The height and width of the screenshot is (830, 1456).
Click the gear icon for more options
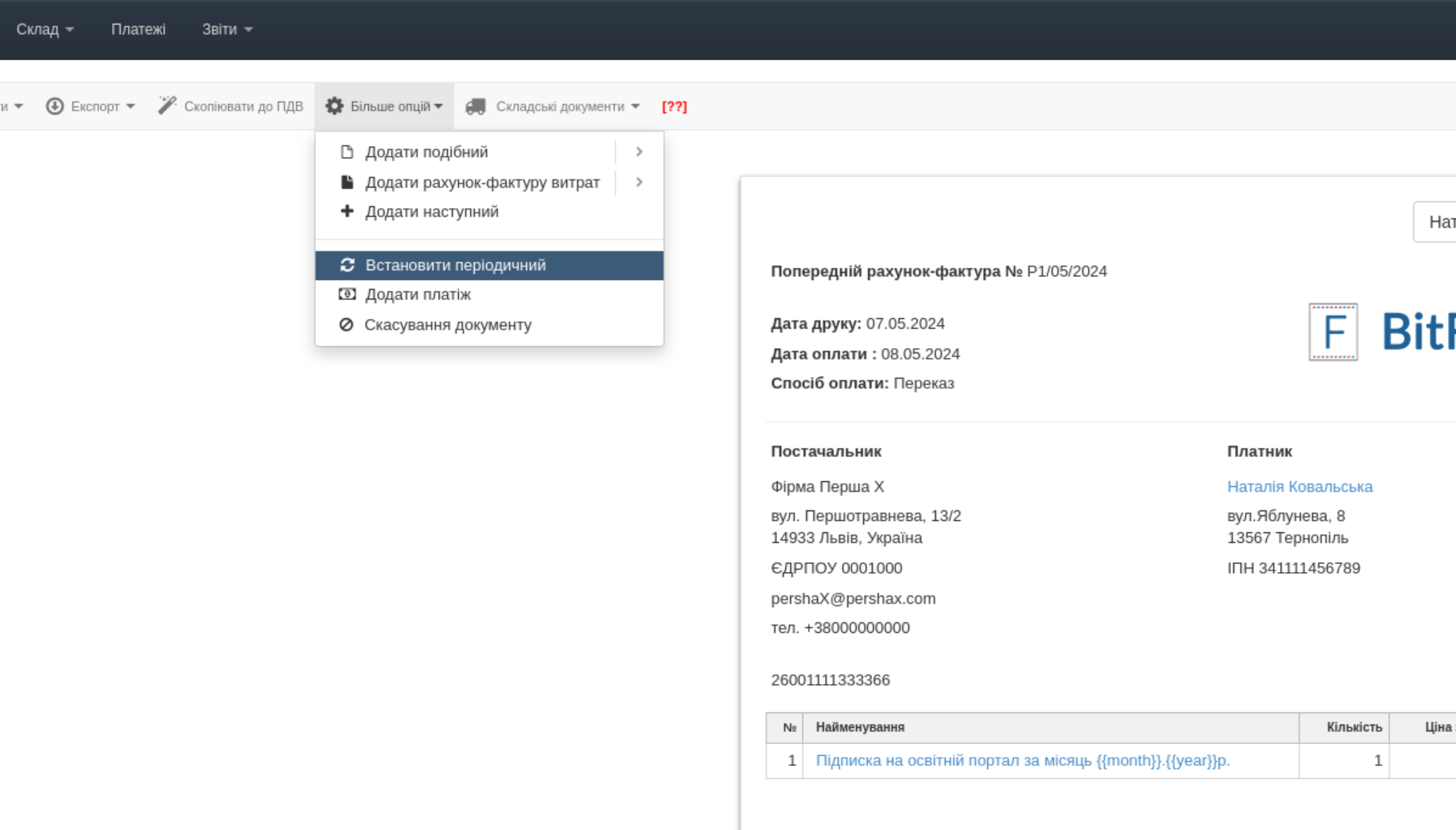pyautogui.click(x=334, y=105)
